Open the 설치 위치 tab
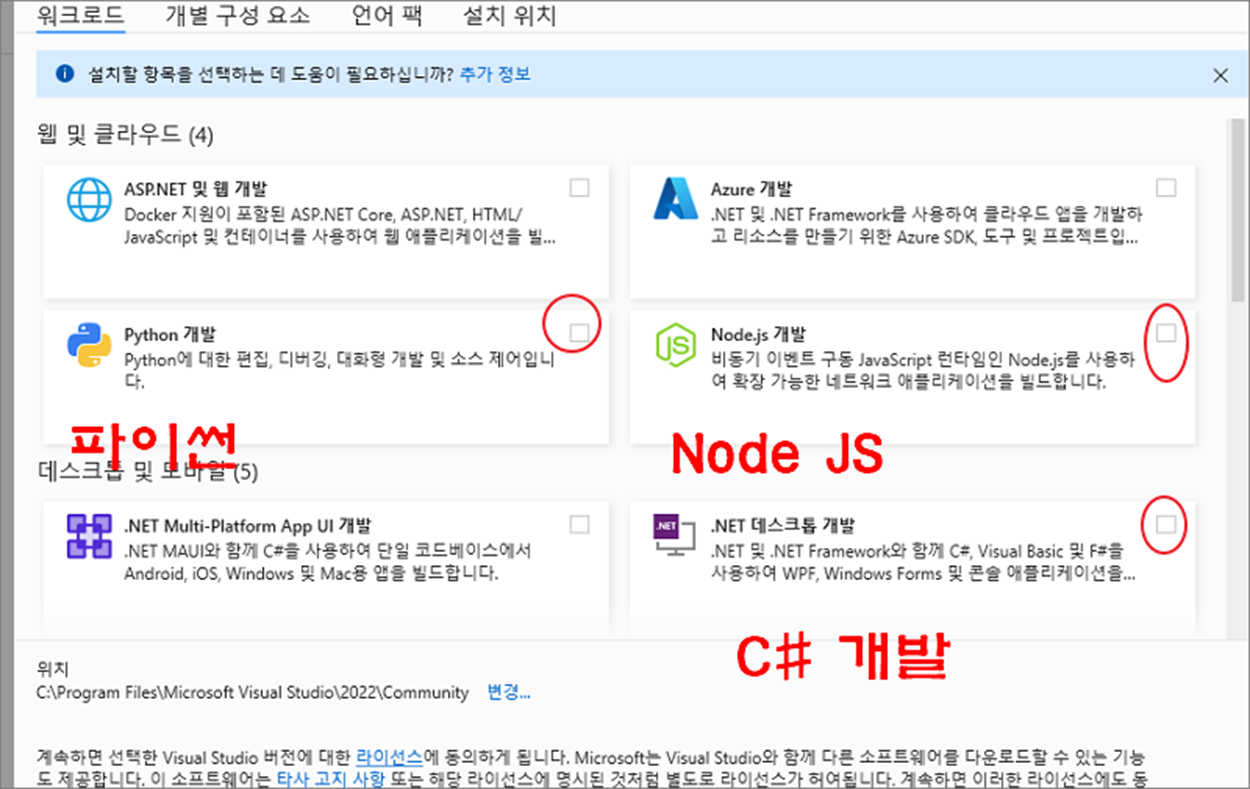The height and width of the screenshot is (789, 1250). tap(510, 15)
